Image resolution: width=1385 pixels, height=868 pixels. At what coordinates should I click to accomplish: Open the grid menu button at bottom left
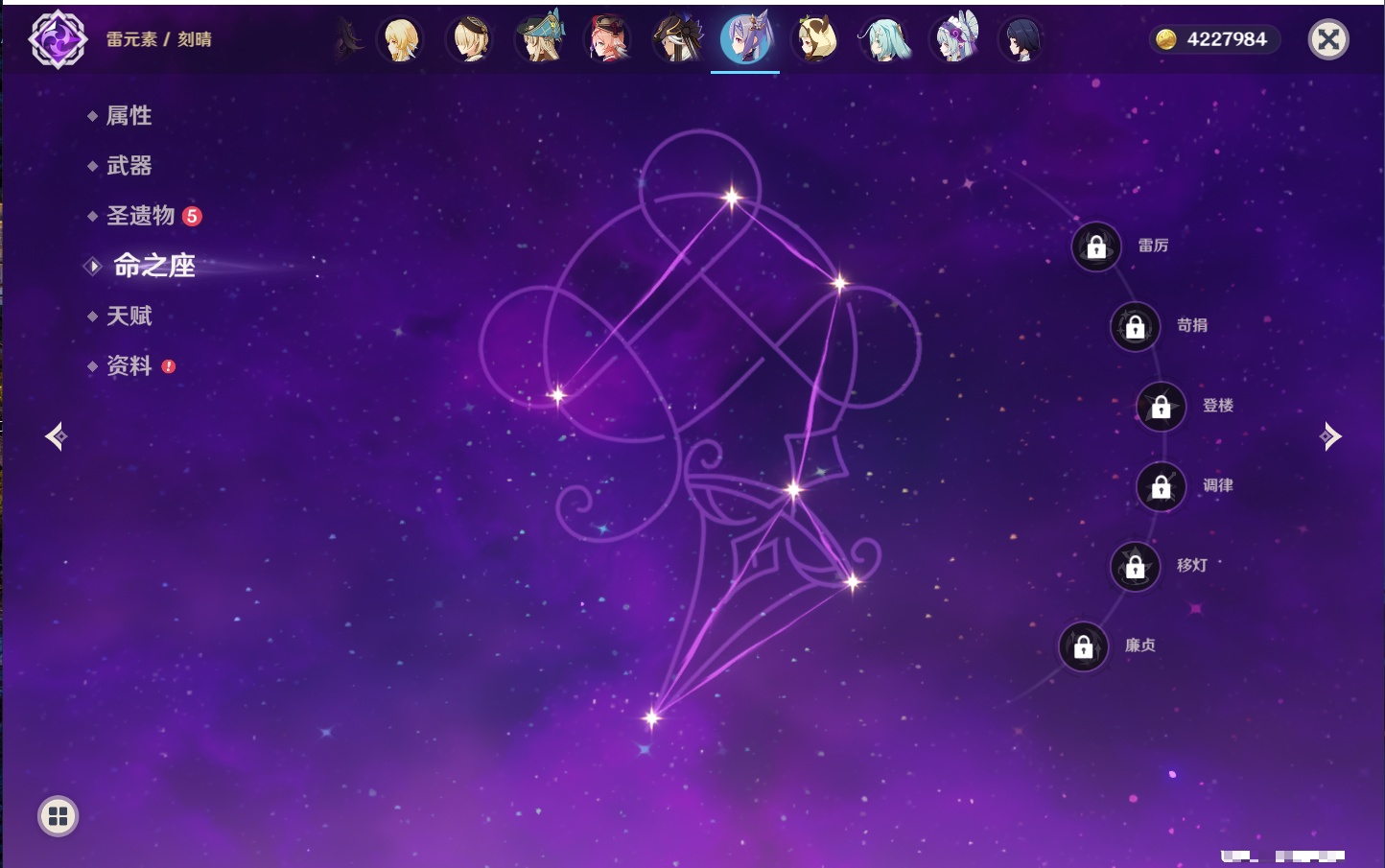pos(58,816)
